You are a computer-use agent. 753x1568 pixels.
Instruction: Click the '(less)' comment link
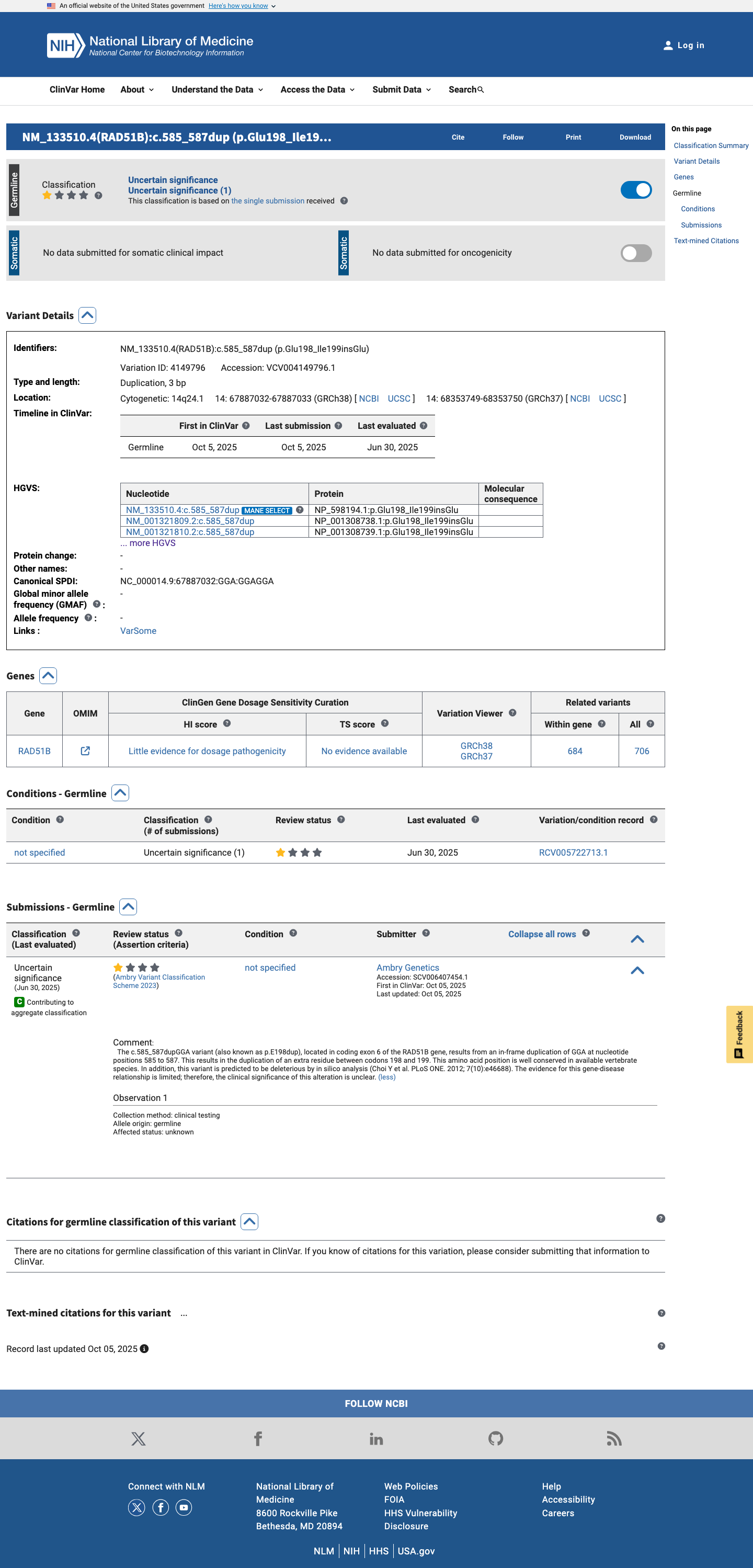coord(386,1077)
